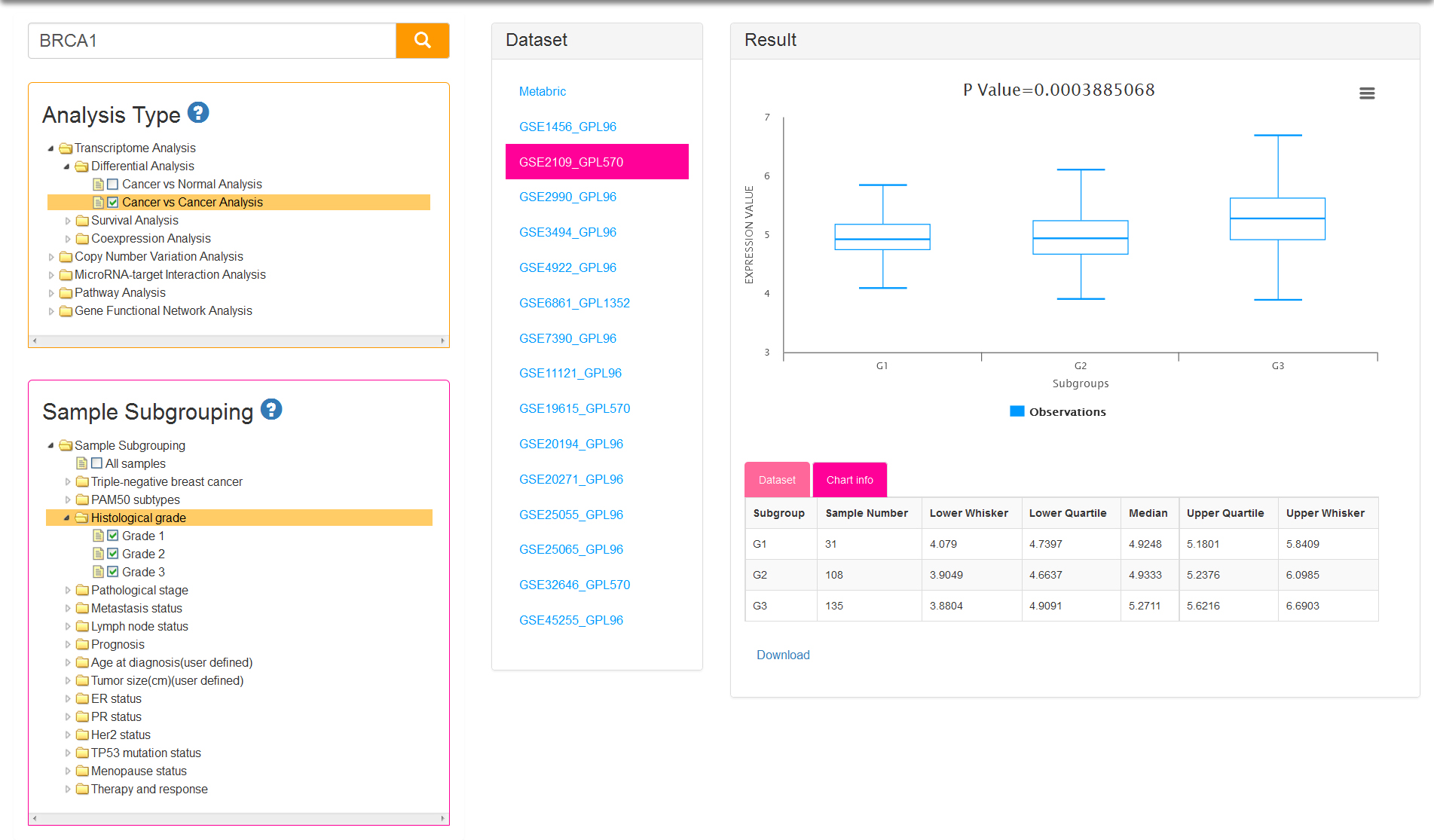Expand the PAM50 subtypes node
1434x840 pixels.
coord(68,500)
